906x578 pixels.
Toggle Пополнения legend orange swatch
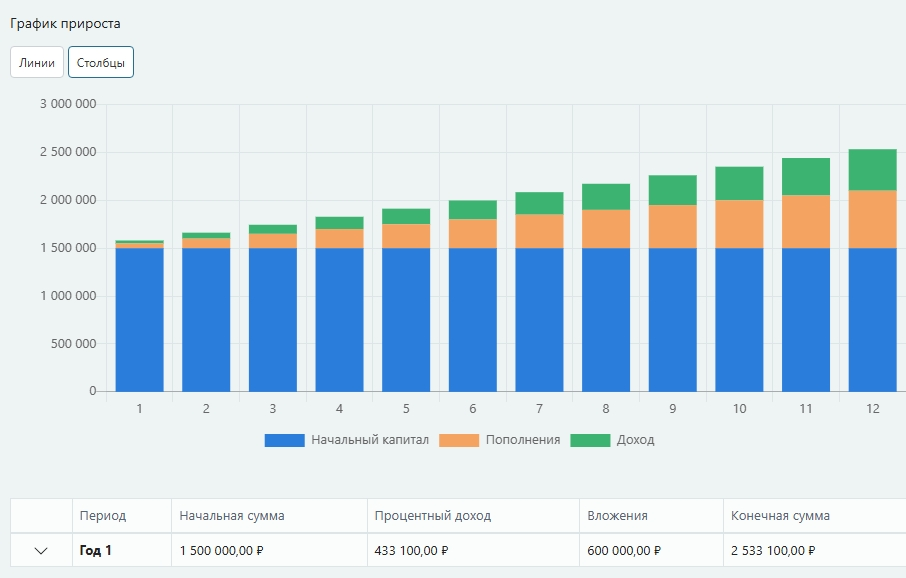click(459, 440)
